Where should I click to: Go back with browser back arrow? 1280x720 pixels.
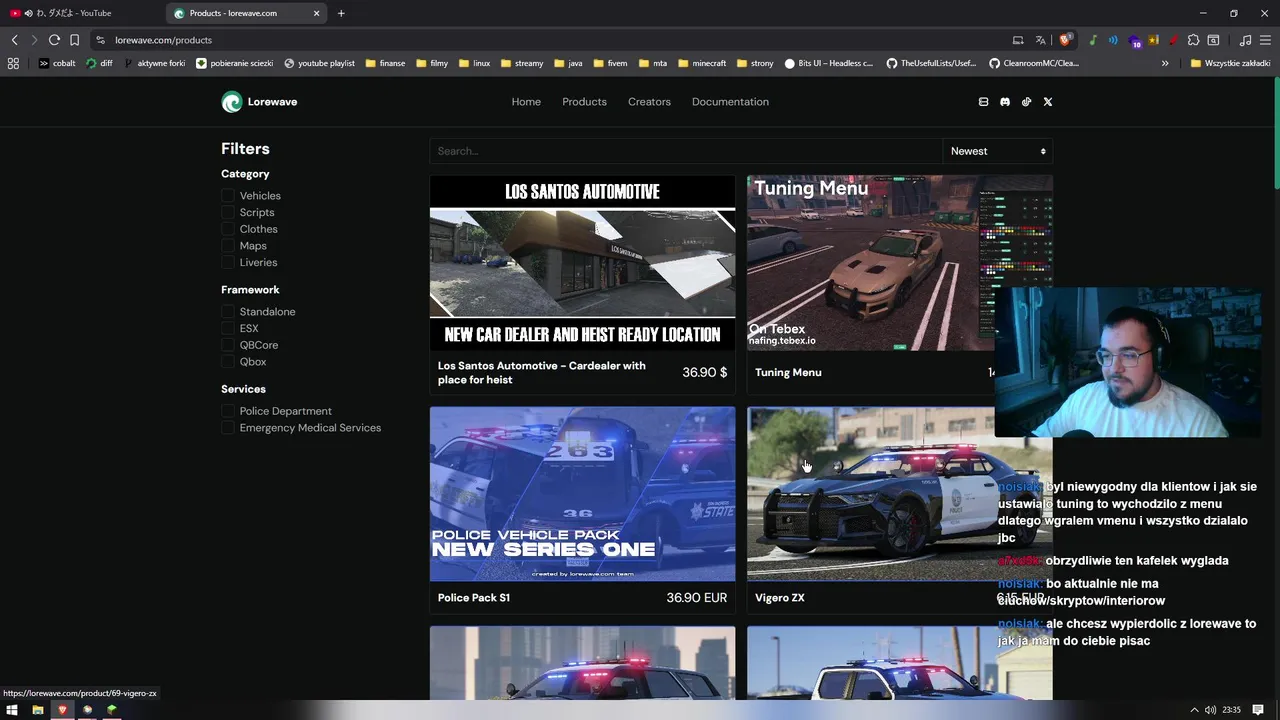[14, 40]
